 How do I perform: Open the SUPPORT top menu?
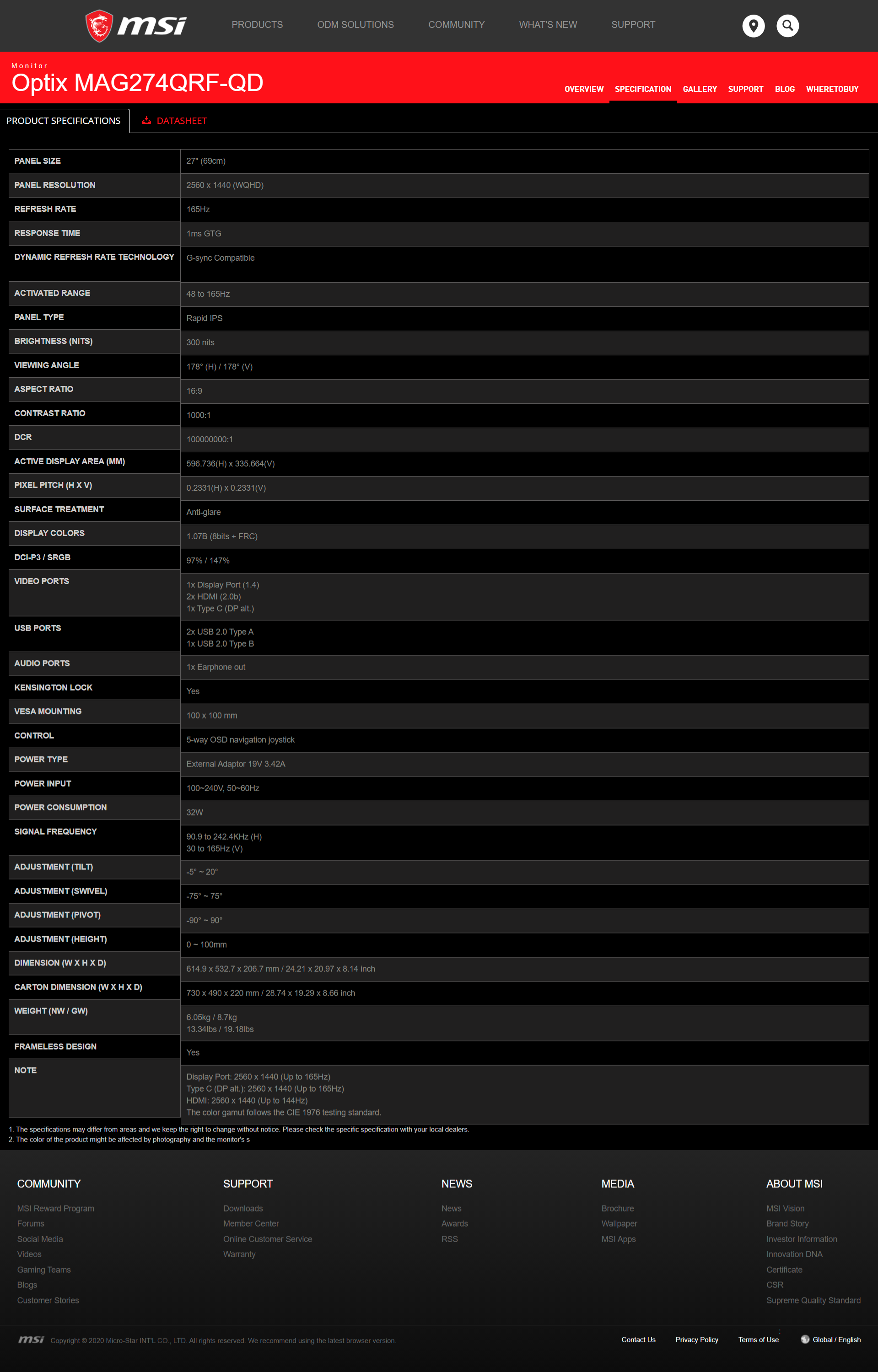[633, 25]
